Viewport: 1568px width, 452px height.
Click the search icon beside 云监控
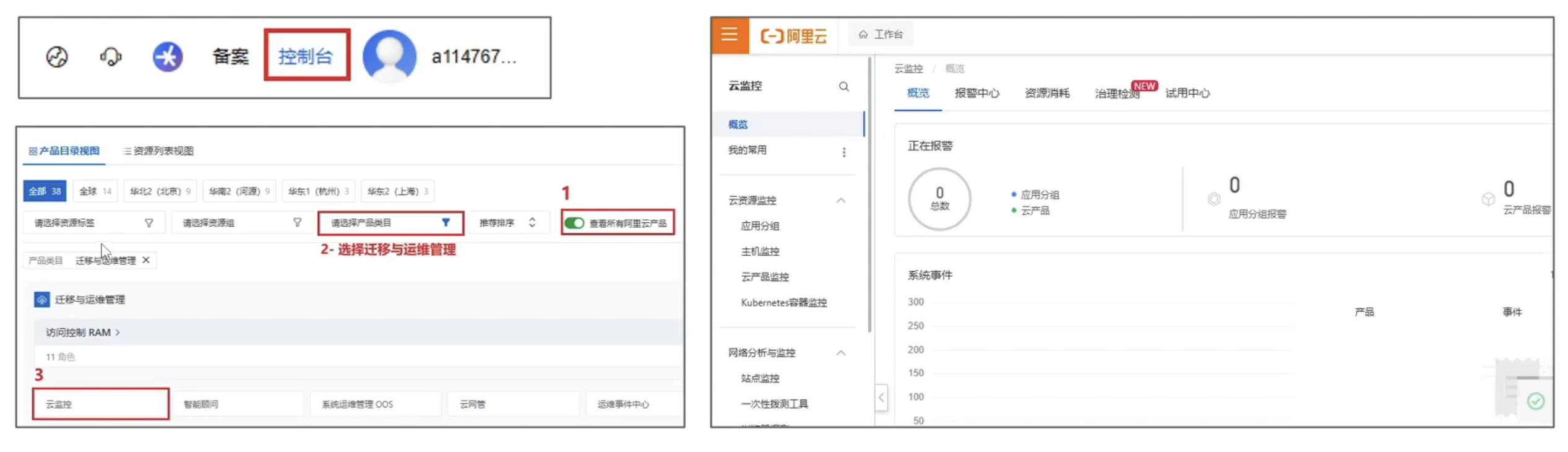coord(844,86)
